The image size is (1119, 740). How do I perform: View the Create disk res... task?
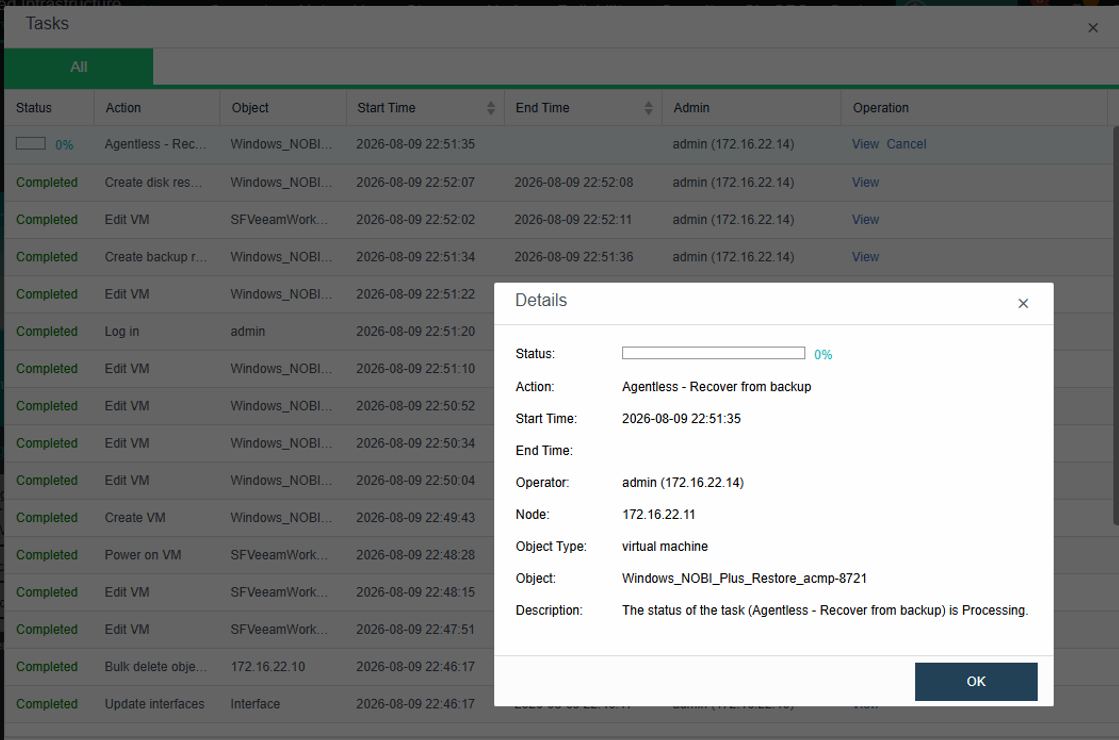pos(865,182)
